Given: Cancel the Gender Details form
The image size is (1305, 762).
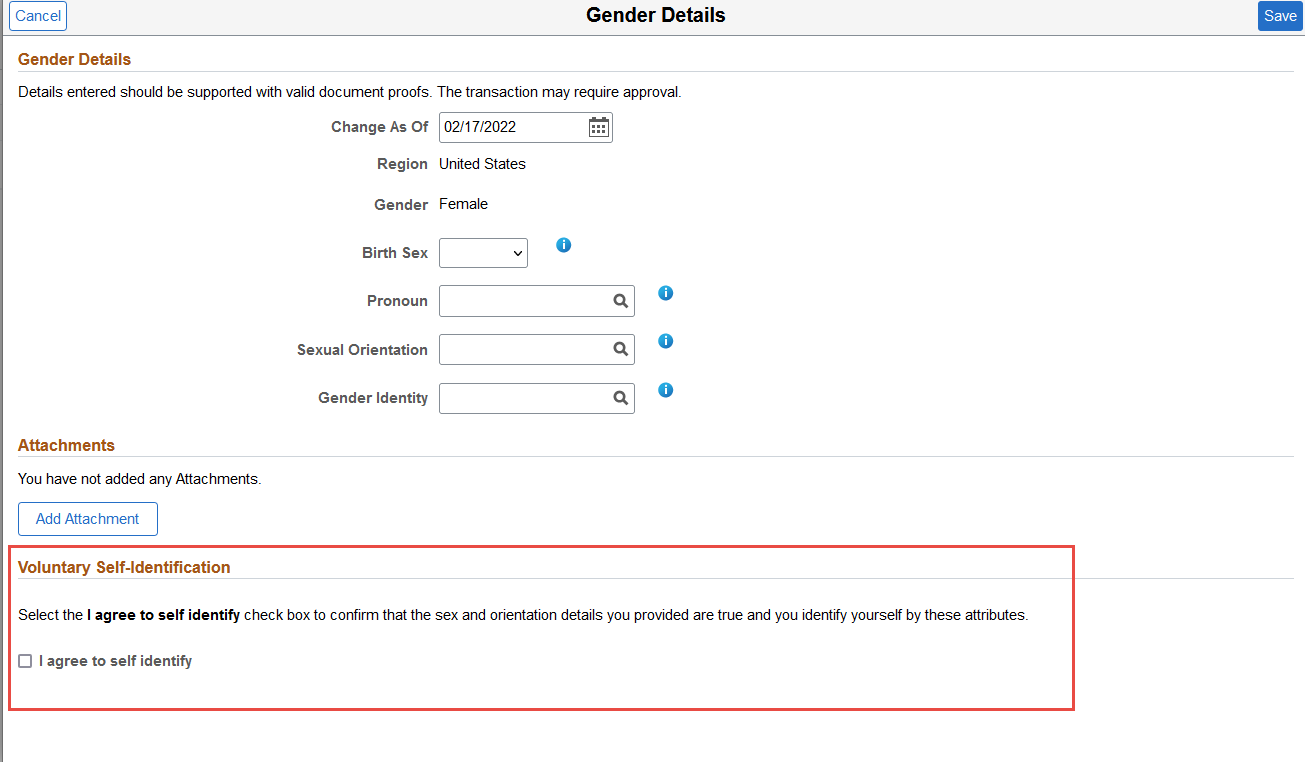Looking at the screenshot, I should pyautogui.click(x=38, y=16).
